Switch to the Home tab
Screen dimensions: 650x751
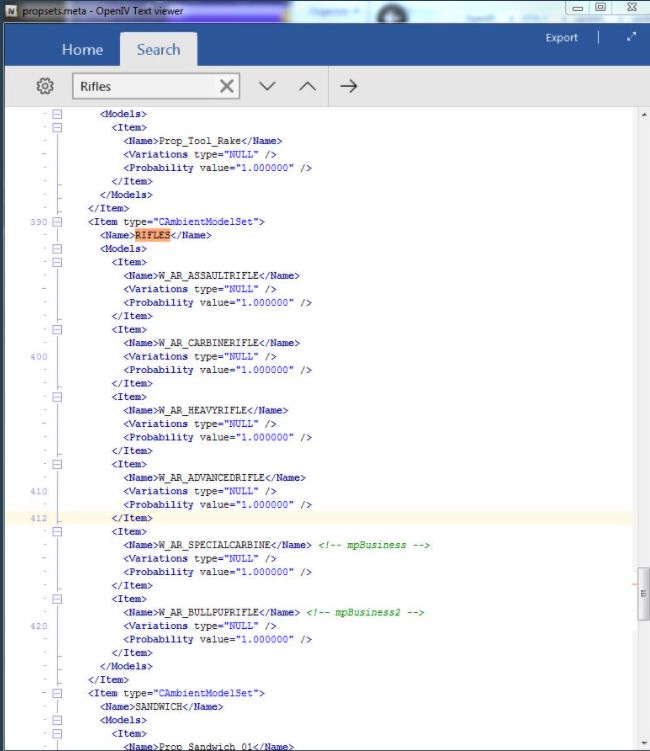click(82, 50)
